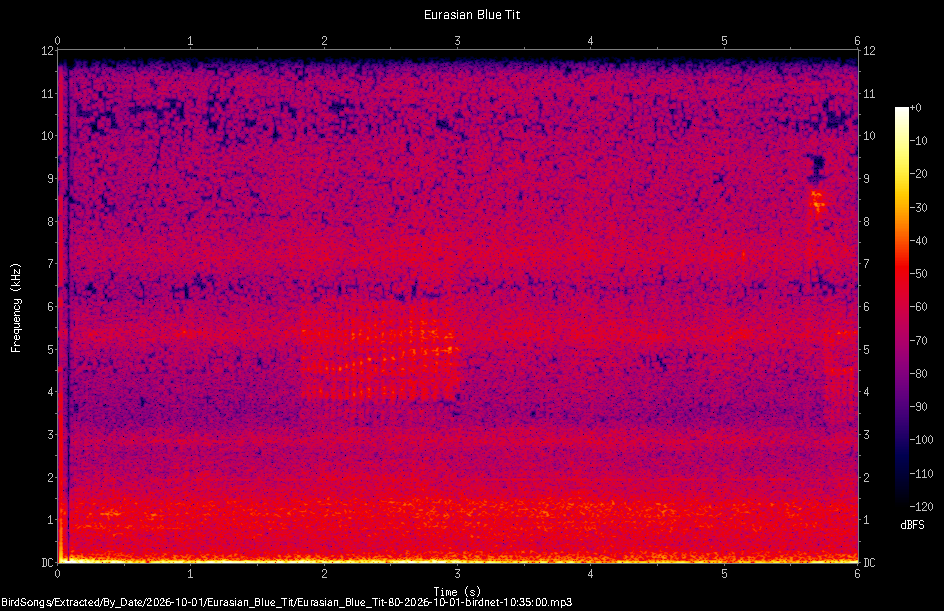Click the "-20" colorbar label
This screenshot has width=944, height=611.
click(919, 174)
